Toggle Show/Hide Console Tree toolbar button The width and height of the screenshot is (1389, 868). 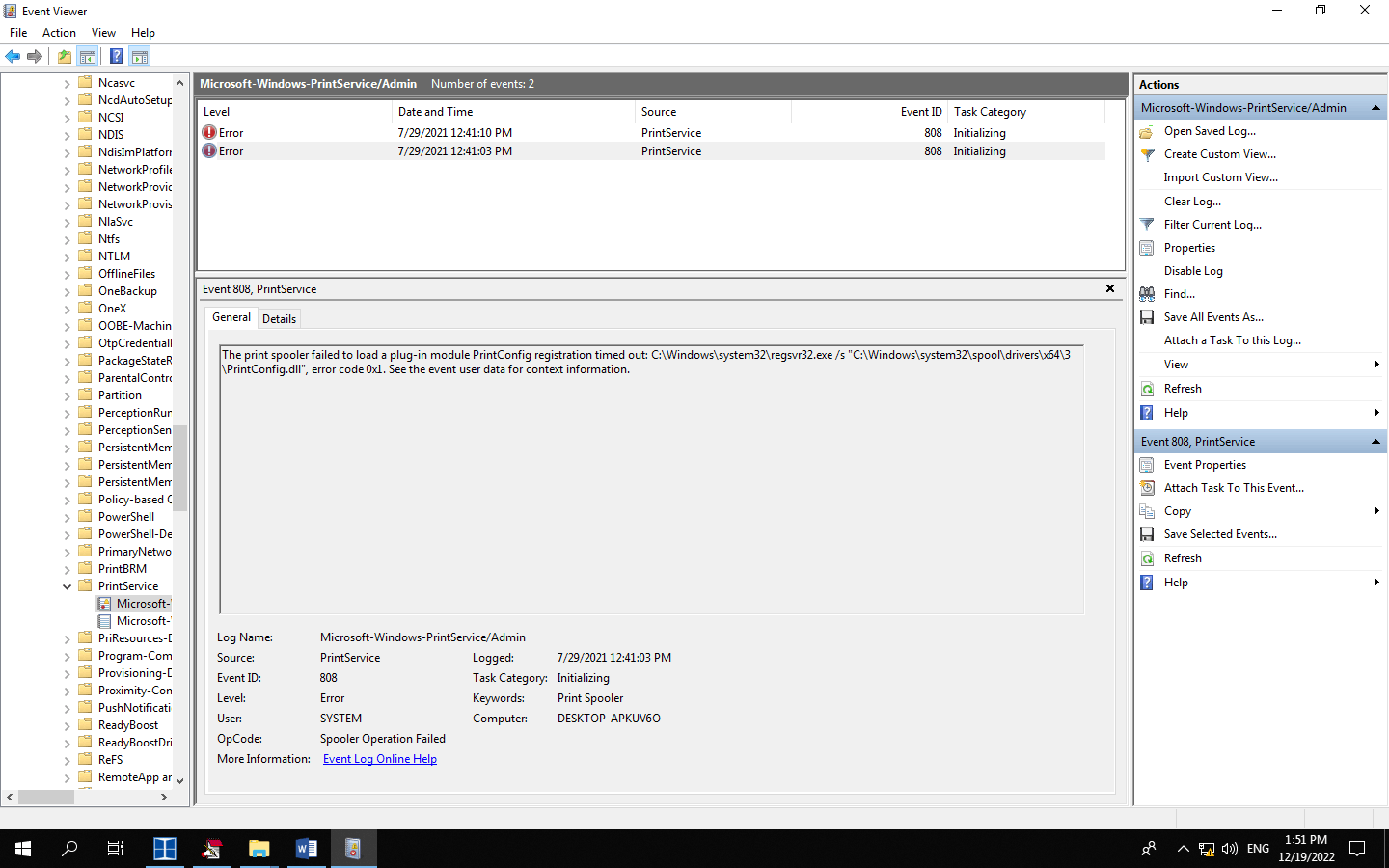[88, 57]
